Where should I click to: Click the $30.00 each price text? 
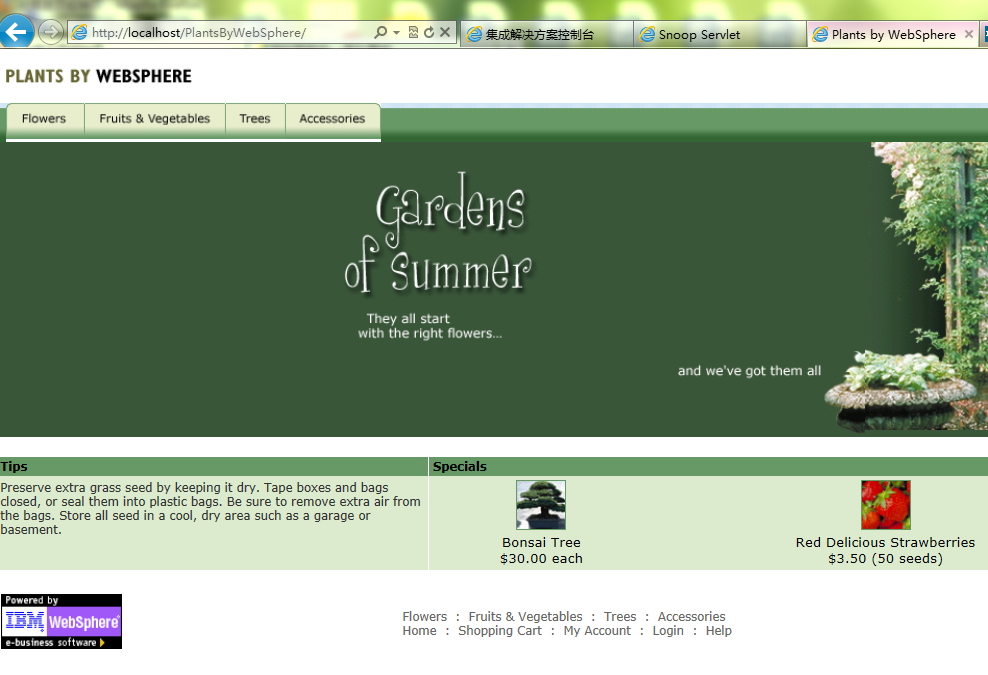click(x=541, y=559)
